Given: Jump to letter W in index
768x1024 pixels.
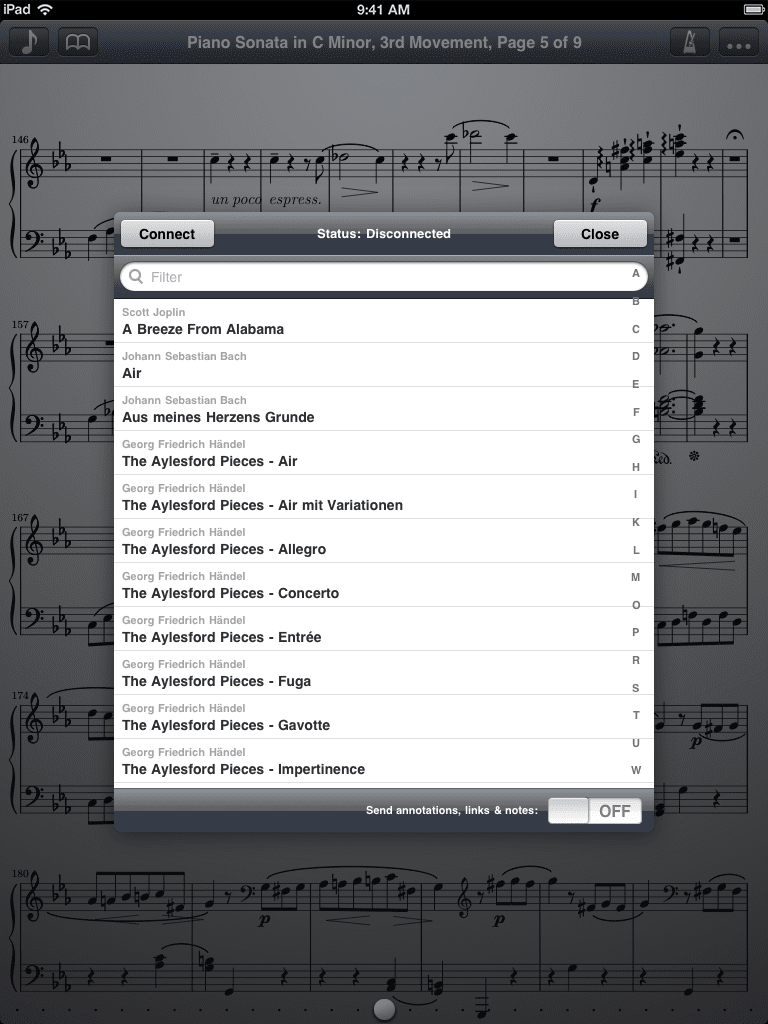Looking at the screenshot, I should point(635,771).
